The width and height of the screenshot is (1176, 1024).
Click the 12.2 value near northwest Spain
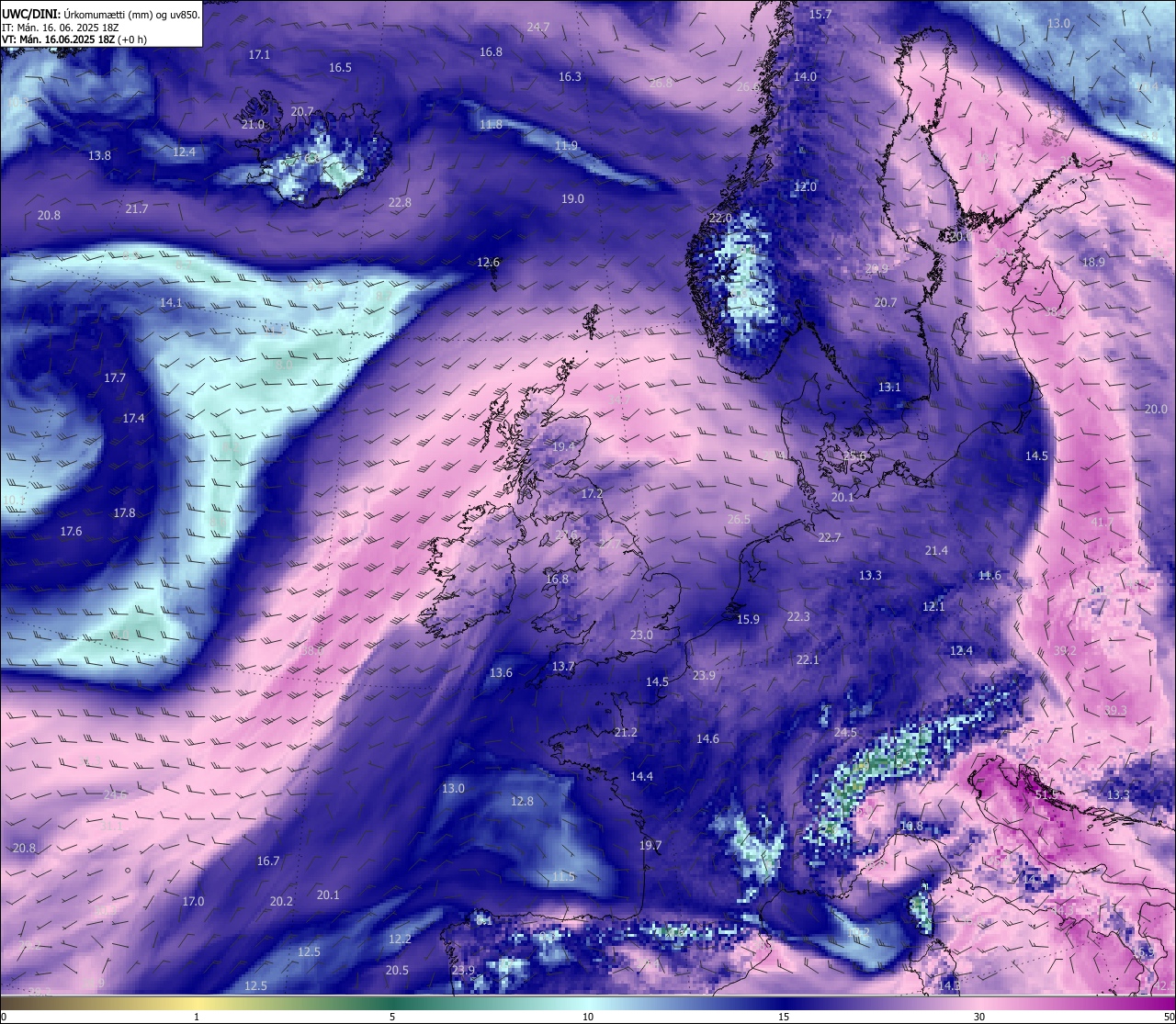coord(400,939)
